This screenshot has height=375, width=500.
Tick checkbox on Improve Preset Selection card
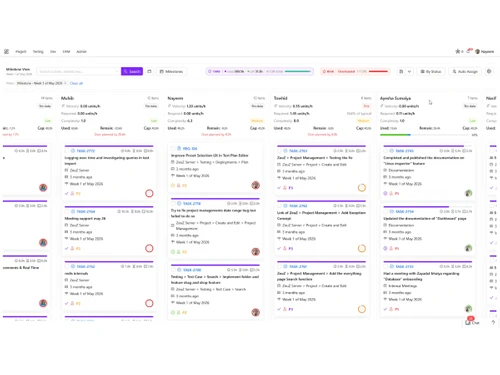(x=173, y=148)
